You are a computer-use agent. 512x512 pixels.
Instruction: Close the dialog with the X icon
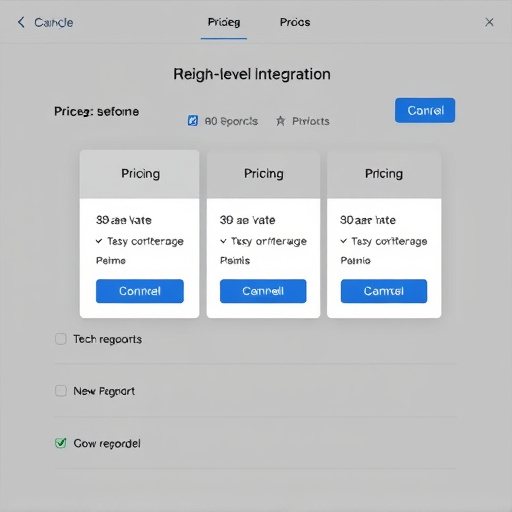coord(489,22)
